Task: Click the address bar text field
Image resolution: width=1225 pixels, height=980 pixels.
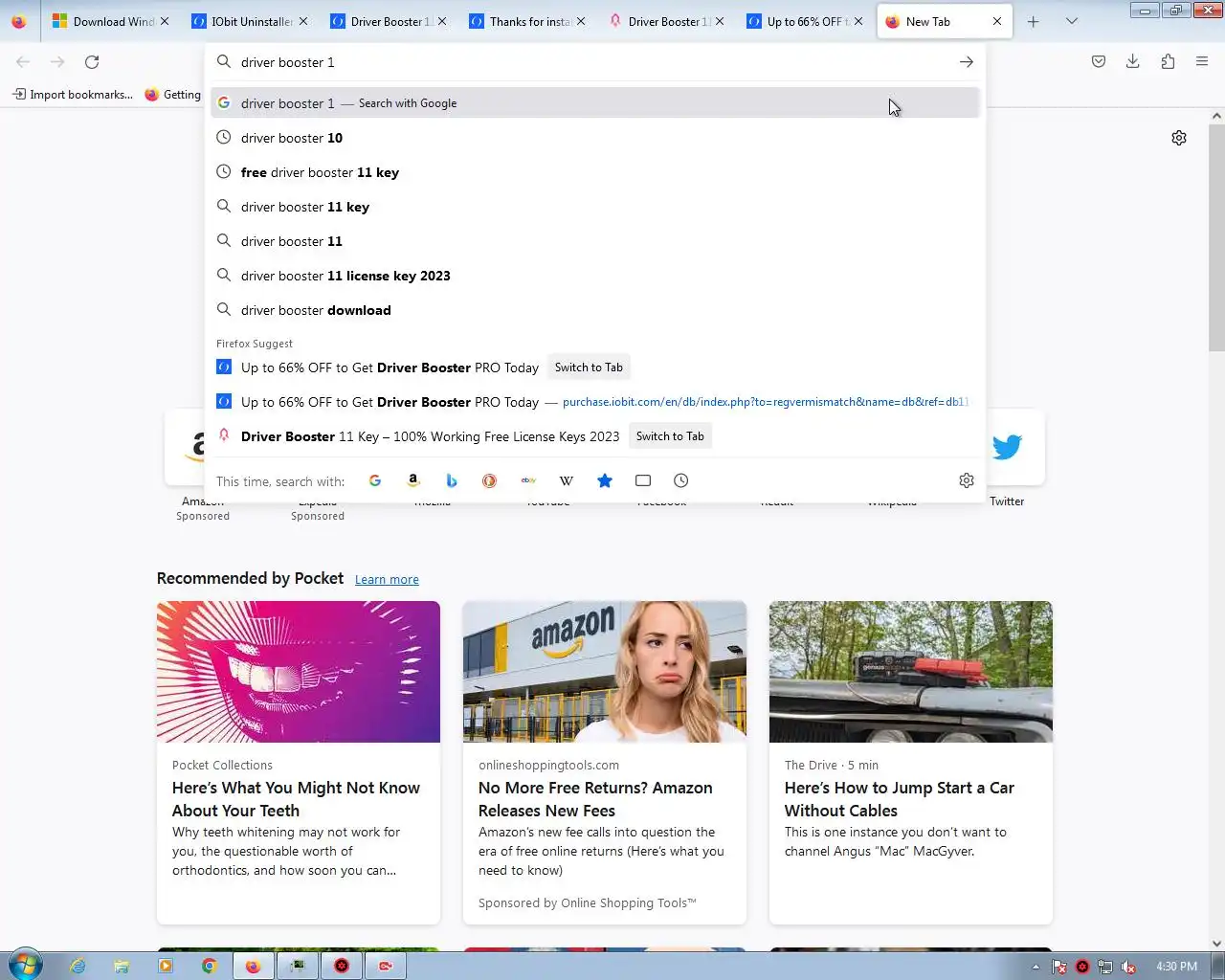Action: (593, 62)
